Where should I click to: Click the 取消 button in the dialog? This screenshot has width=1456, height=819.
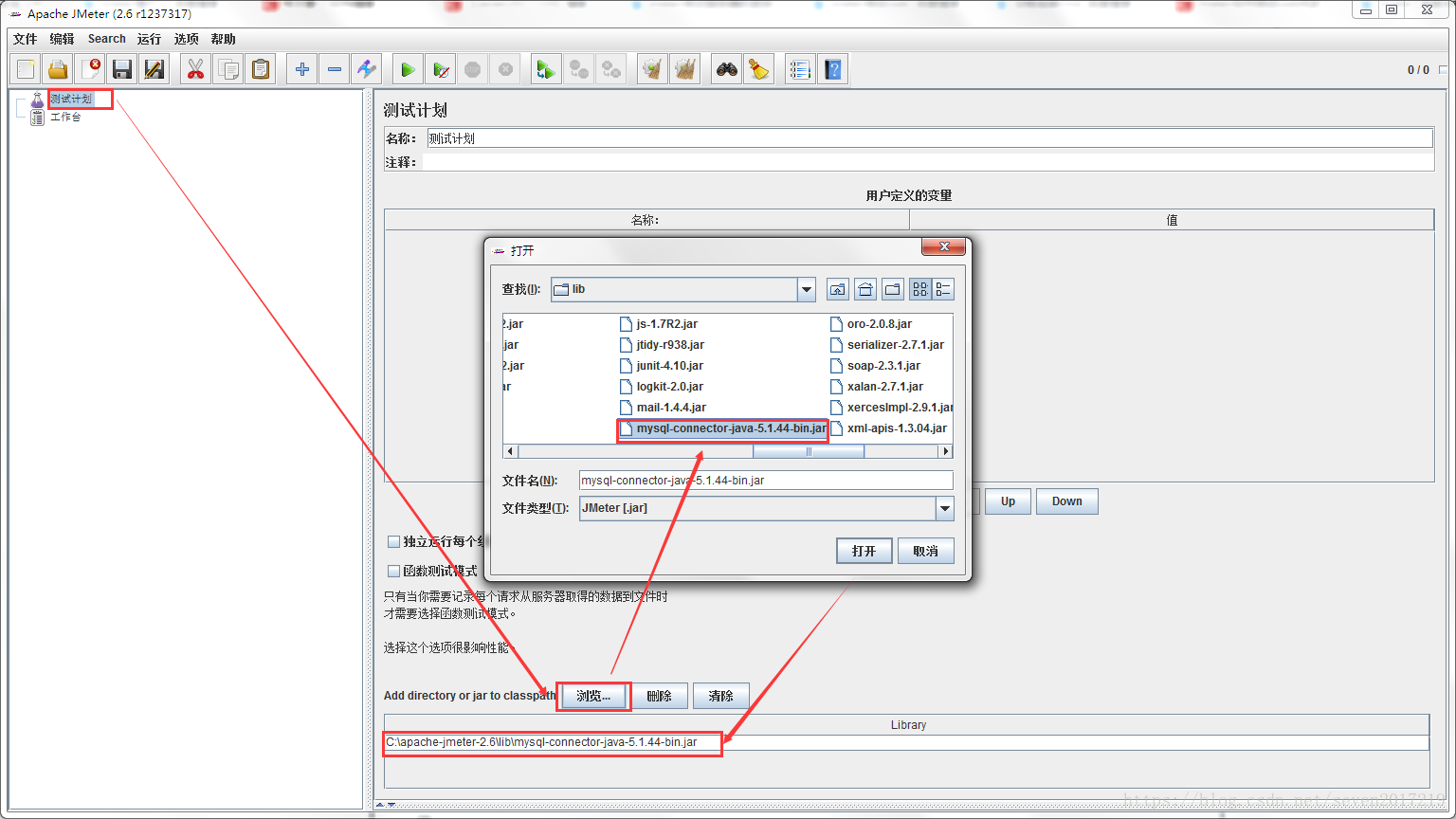[926, 551]
